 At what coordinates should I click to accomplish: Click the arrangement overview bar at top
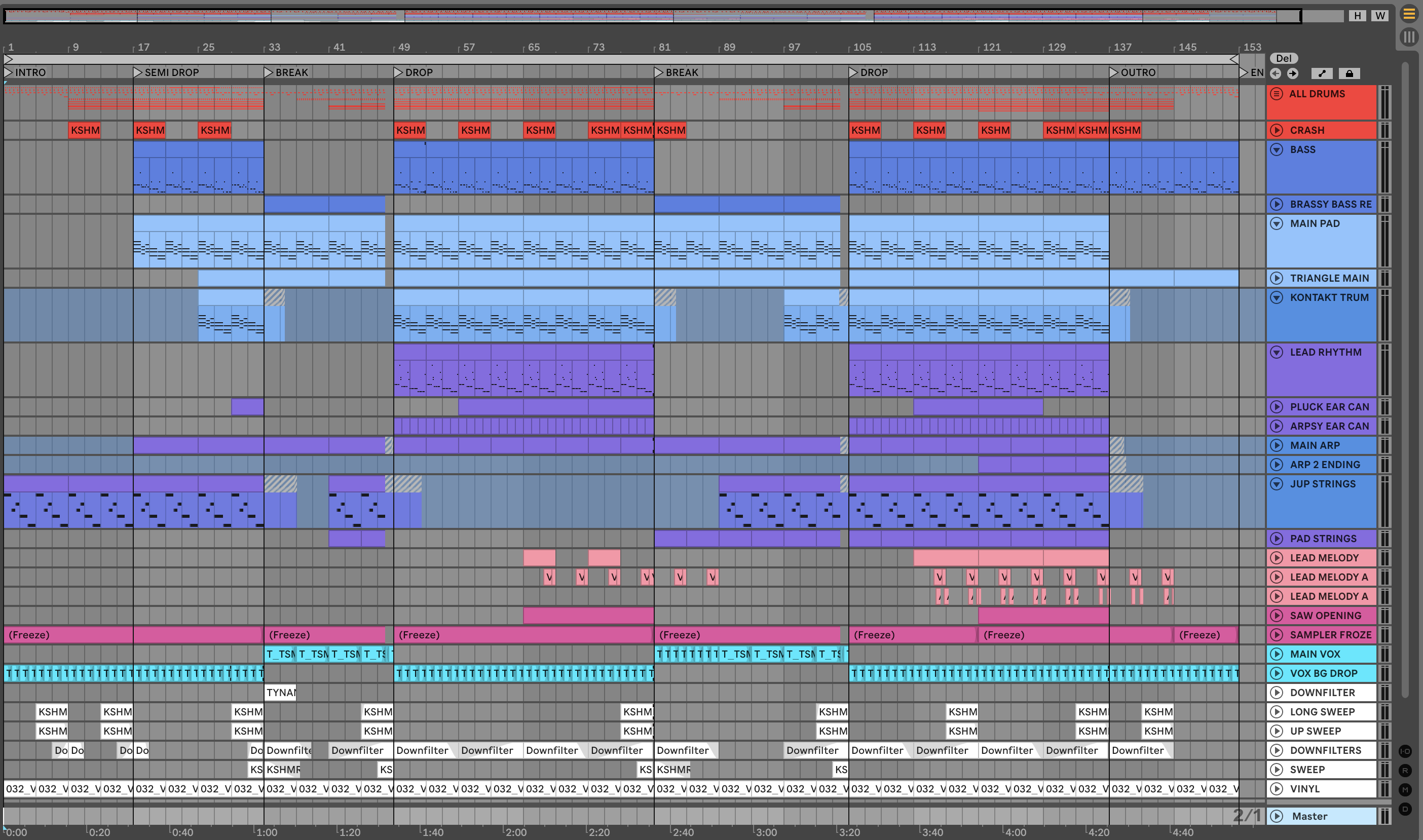point(651,16)
